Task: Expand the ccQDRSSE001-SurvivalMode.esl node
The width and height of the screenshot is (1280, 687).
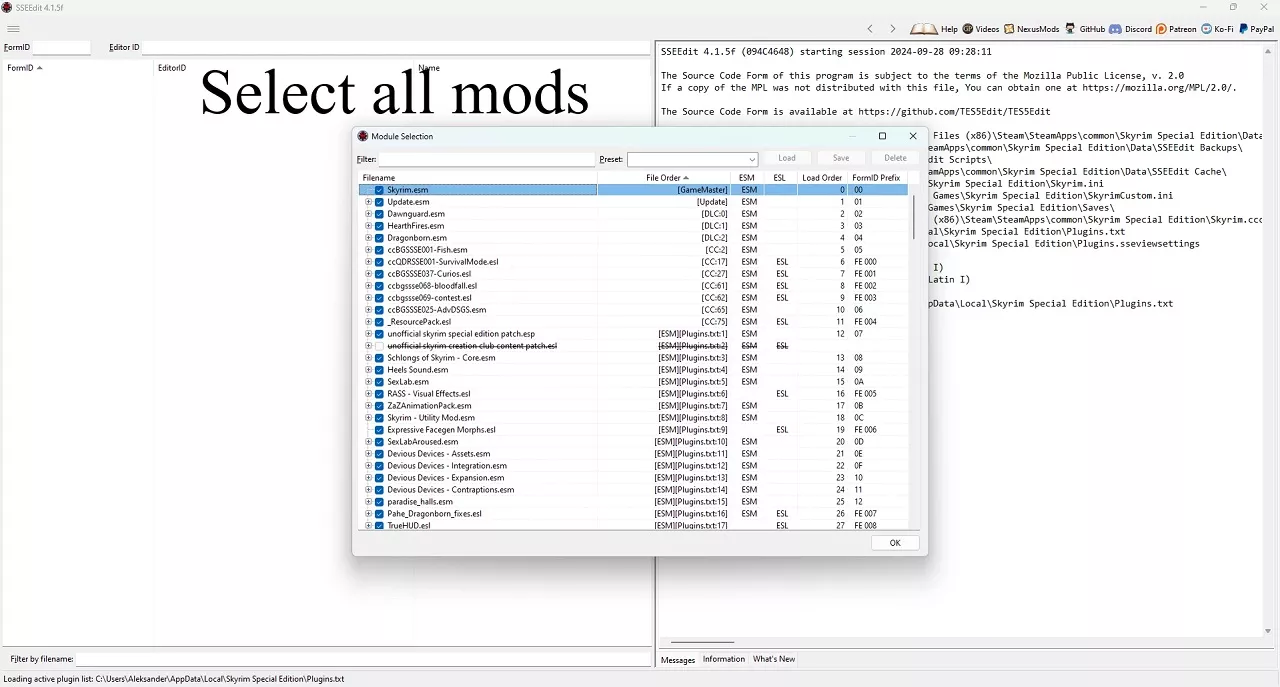Action: (368, 262)
